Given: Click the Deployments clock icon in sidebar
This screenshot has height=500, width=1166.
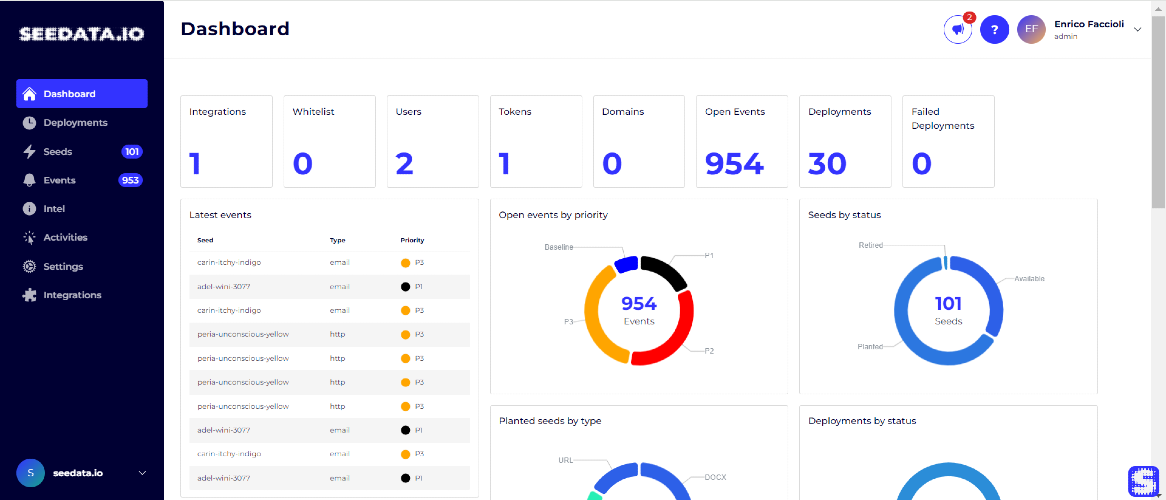Looking at the screenshot, I should [x=30, y=123].
